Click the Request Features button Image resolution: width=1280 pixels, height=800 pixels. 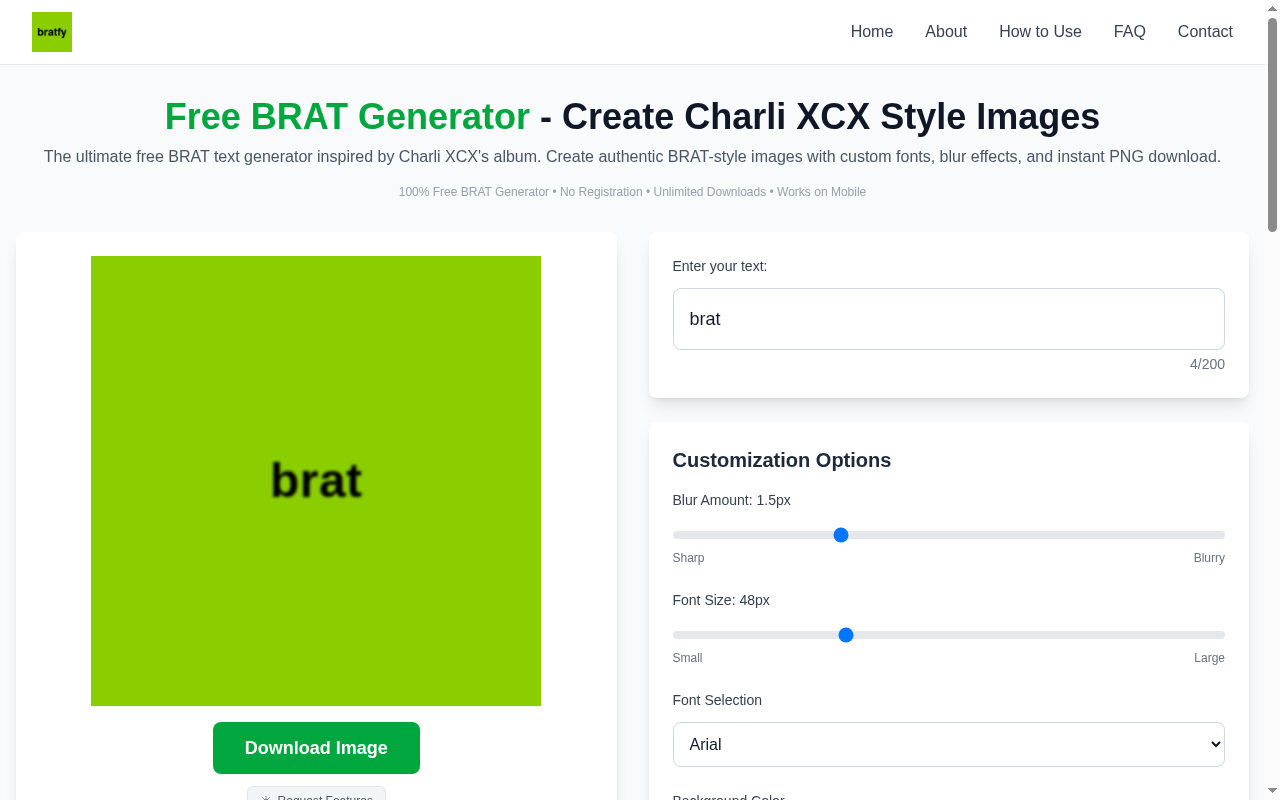[x=316, y=793]
